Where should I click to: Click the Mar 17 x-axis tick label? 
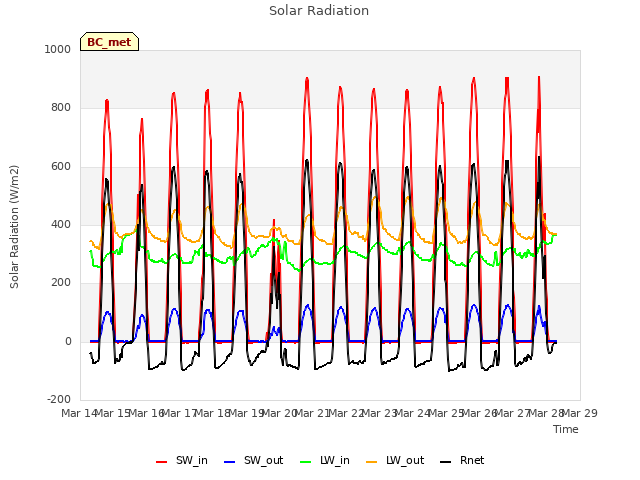179,413
